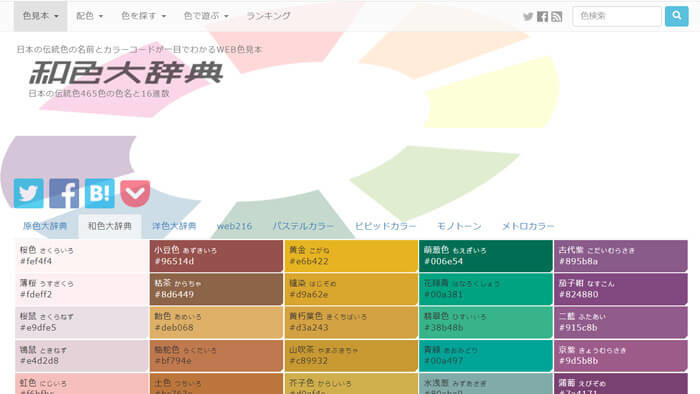Open the メトロカラー tab
700x394 pixels.
[528, 226]
